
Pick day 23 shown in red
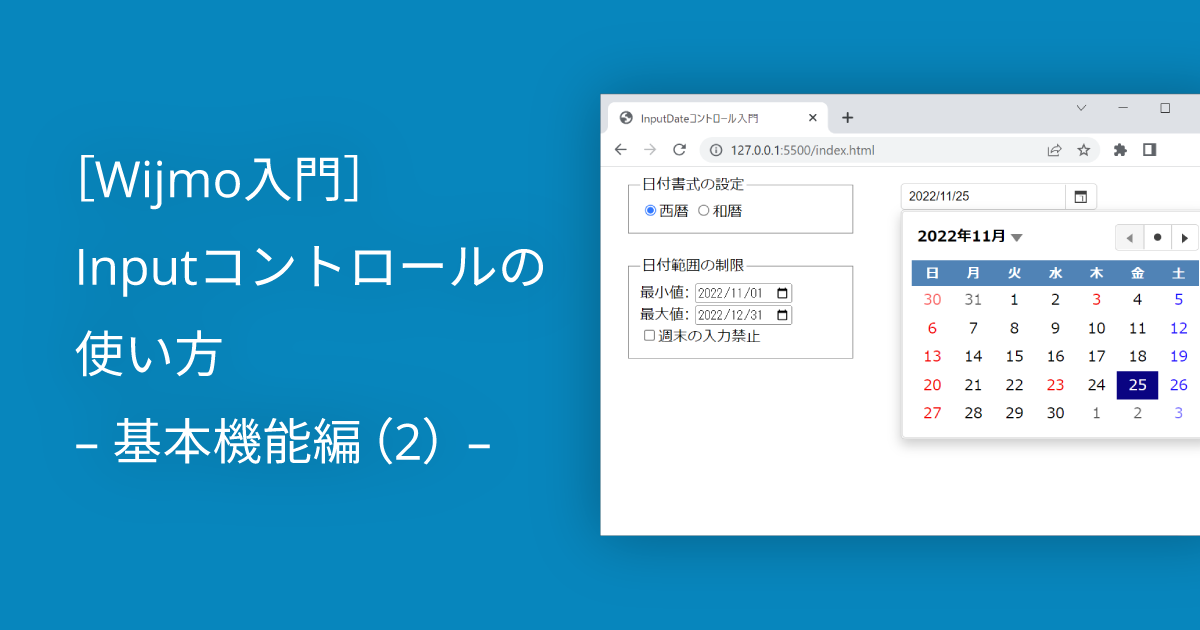[1056, 385]
